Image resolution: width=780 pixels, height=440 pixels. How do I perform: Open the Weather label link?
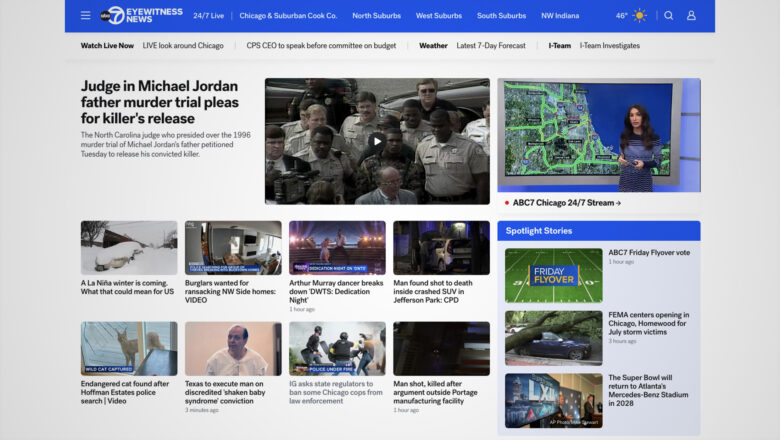433,45
